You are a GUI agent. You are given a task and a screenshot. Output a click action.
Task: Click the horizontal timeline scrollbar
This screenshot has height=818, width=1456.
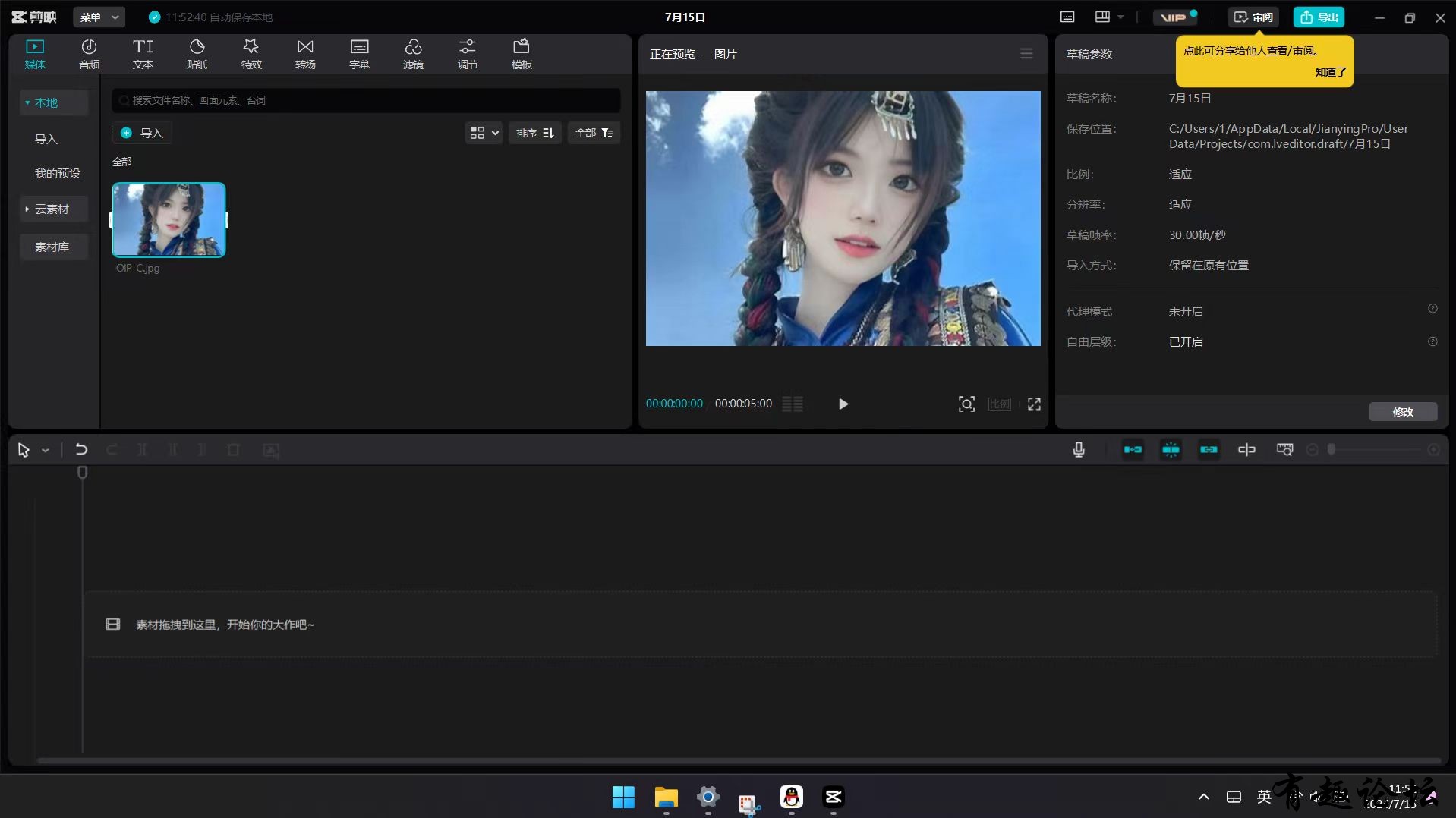738,760
